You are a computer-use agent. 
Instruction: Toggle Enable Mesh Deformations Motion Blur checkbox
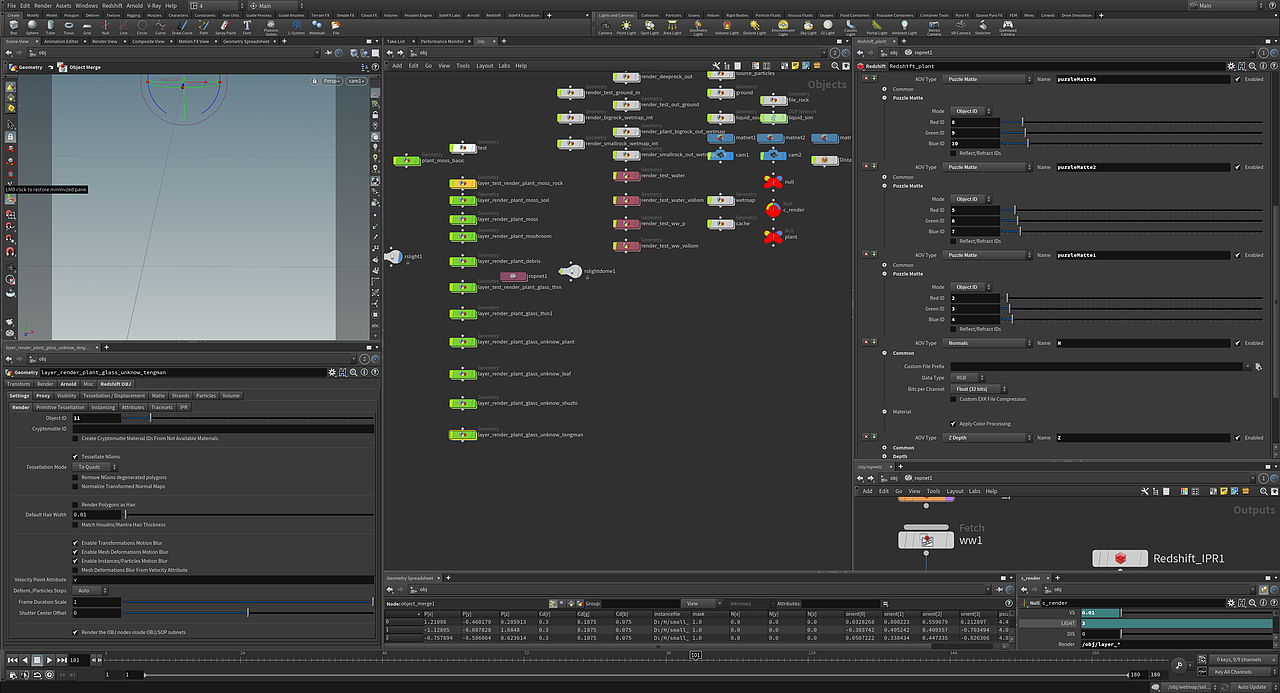(76, 552)
